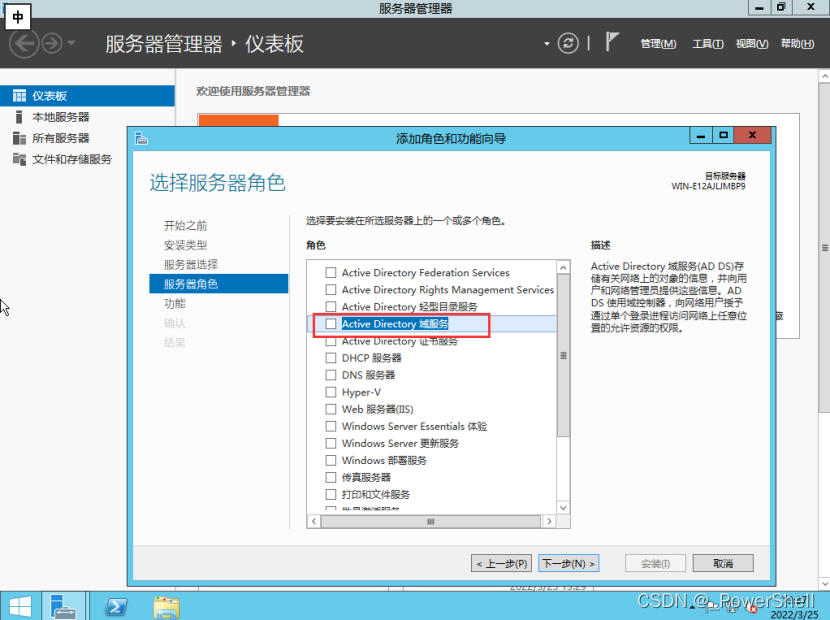
Task: Maximize the 添加角色和功能向导 window
Action: [724, 136]
